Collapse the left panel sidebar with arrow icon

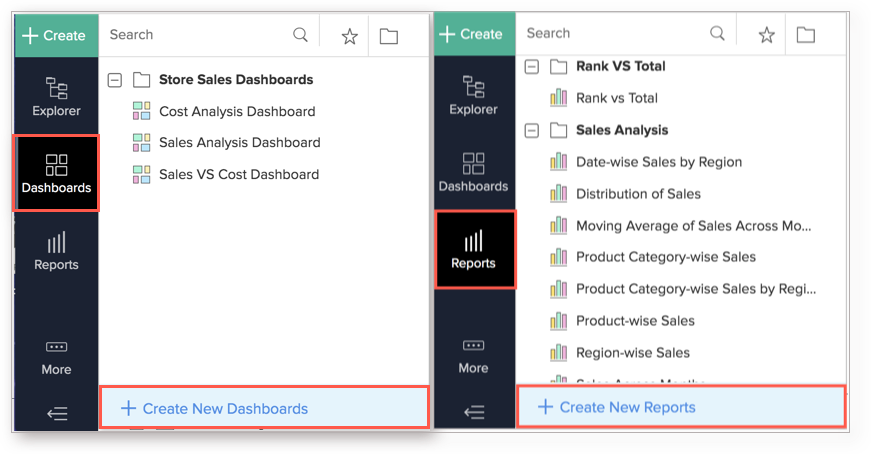pos(57,414)
